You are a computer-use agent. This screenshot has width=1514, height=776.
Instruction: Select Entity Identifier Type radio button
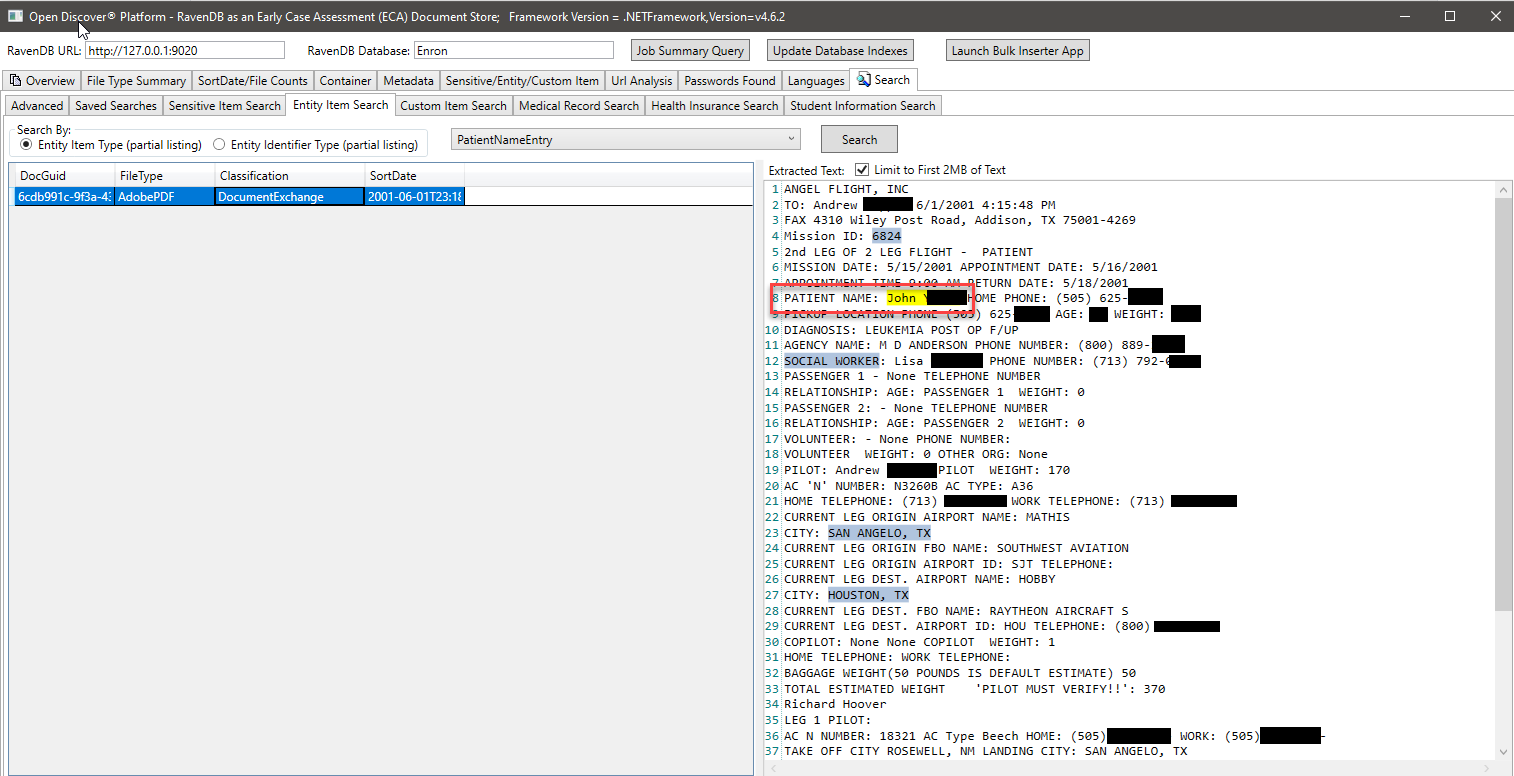click(219, 145)
